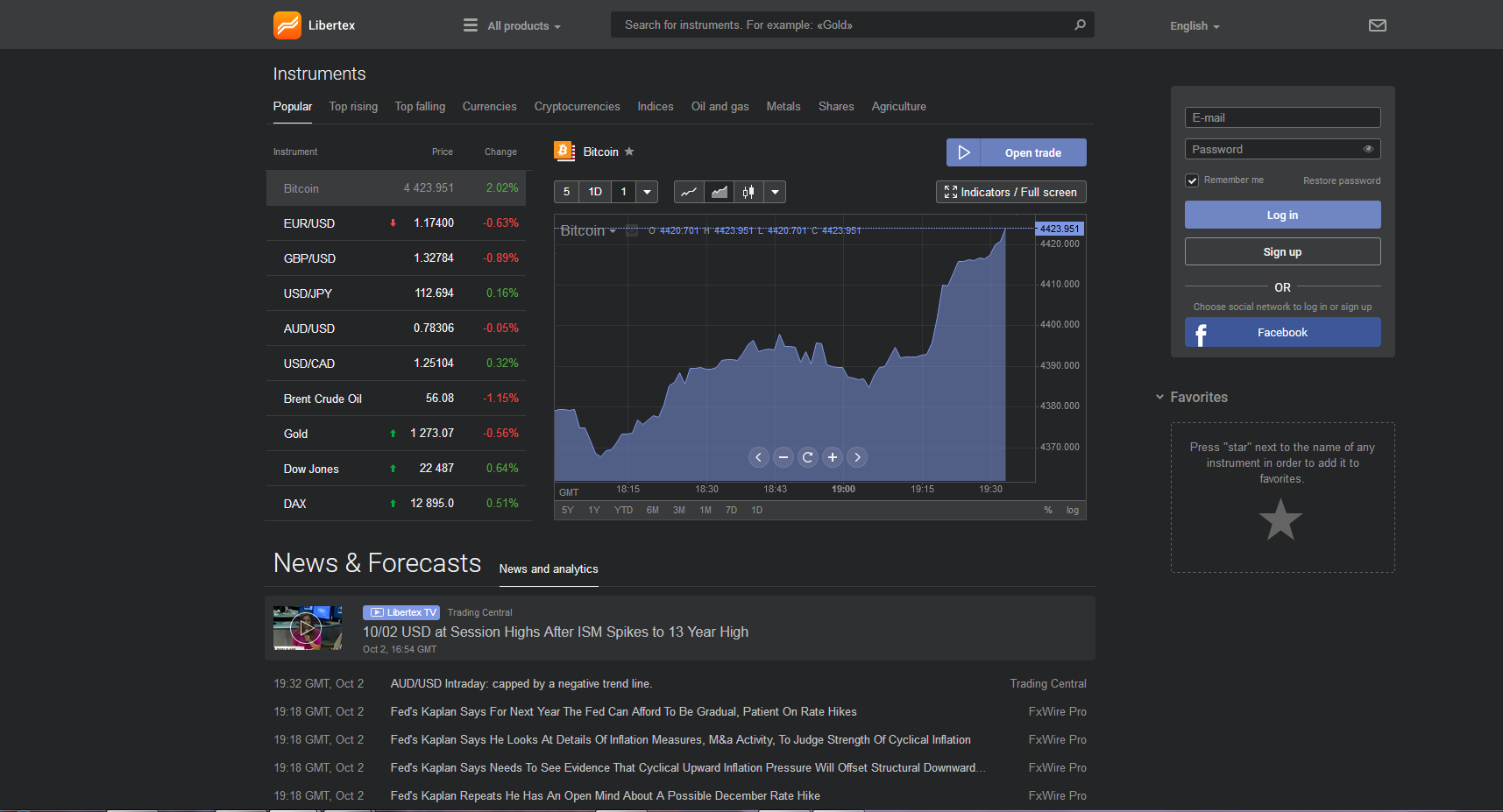Click the Log in button
This screenshot has height=812, width=1503.
click(x=1282, y=215)
